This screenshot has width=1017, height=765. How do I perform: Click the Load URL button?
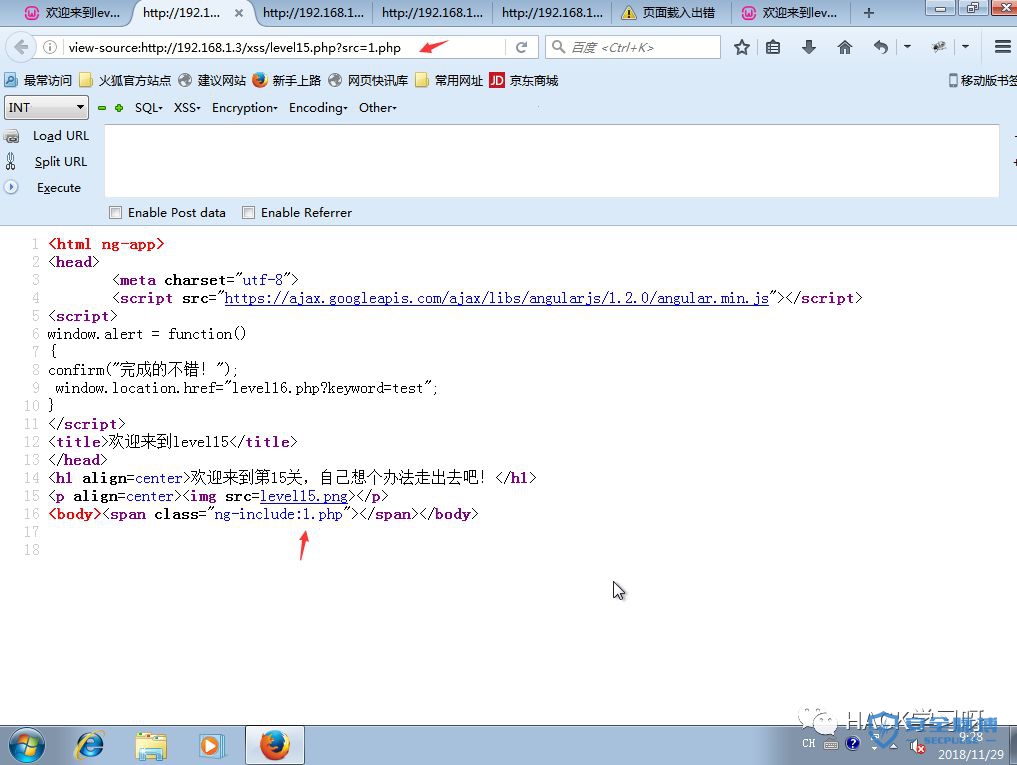60,136
